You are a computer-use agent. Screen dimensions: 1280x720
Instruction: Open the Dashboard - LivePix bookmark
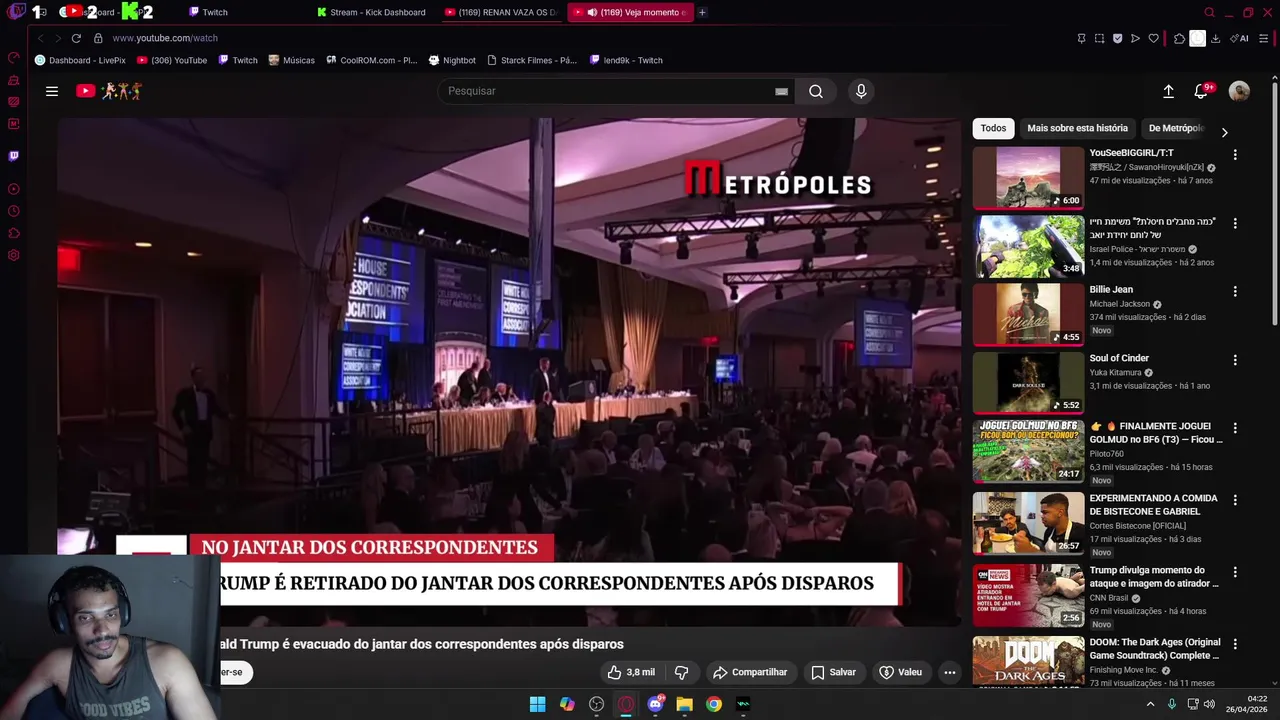[x=80, y=60]
